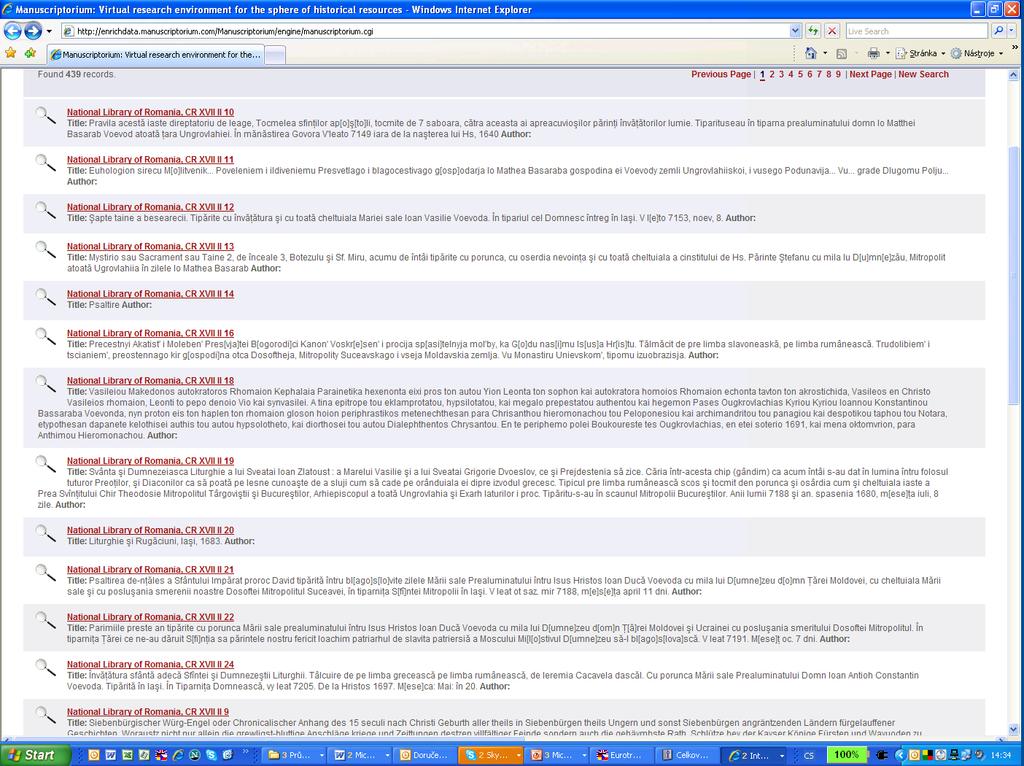Expand the recent pages dropdown arrow
This screenshot has height=766, width=1024.
tap(49, 31)
